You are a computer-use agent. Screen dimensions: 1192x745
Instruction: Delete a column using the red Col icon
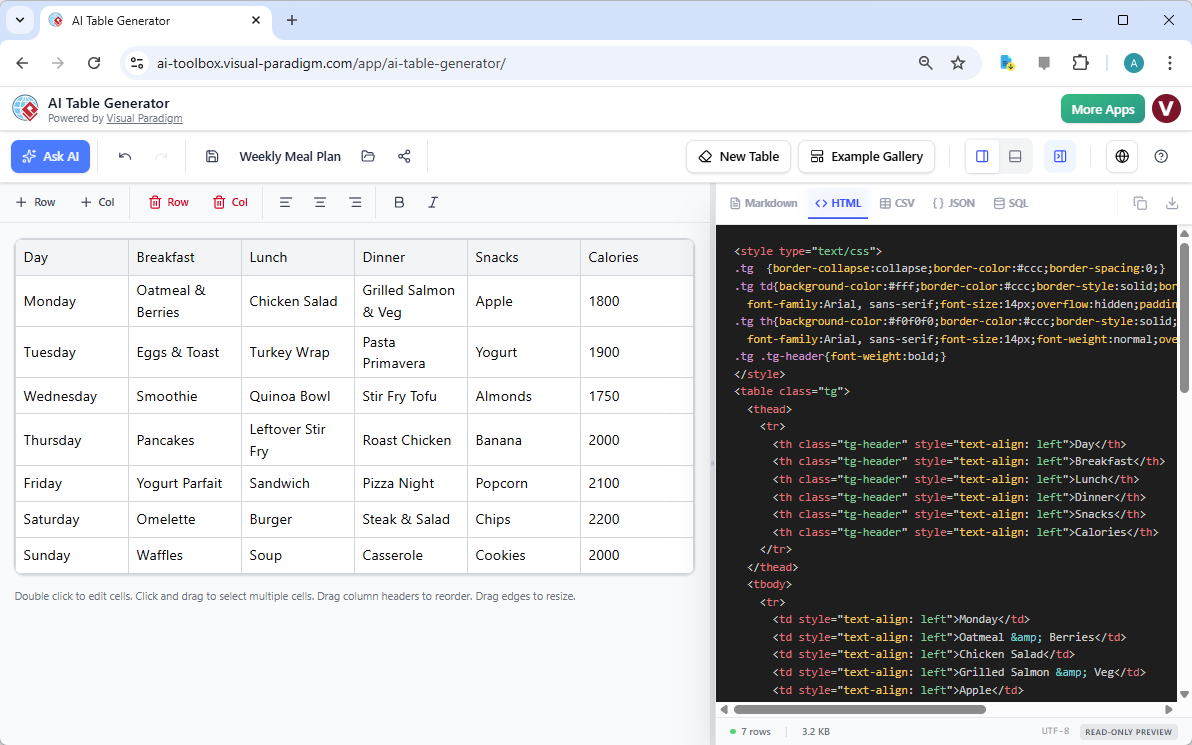point(230,202)
